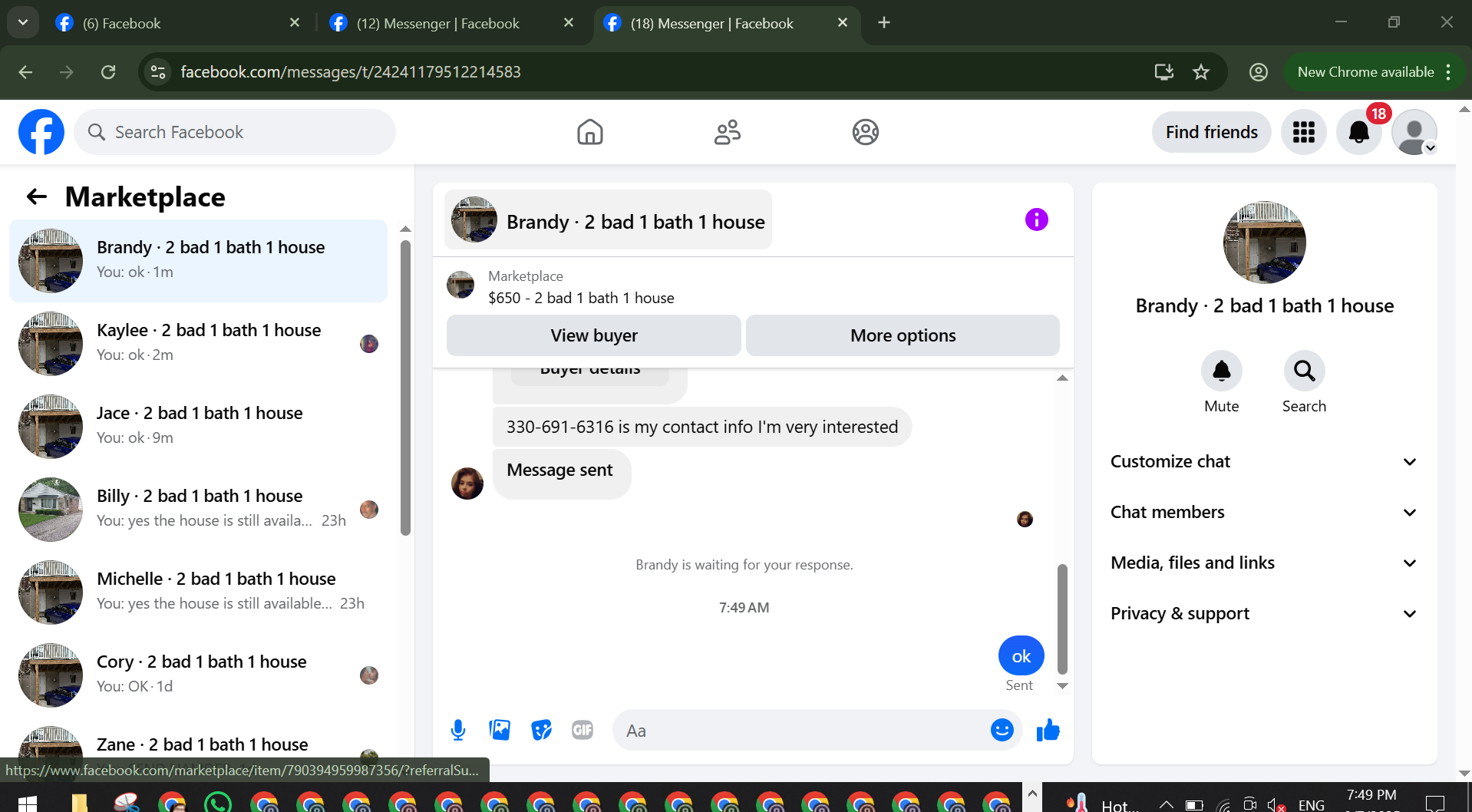This screenshot has height=812, width=1472.
Task: Go back in browser history
Action: [25, 72]
